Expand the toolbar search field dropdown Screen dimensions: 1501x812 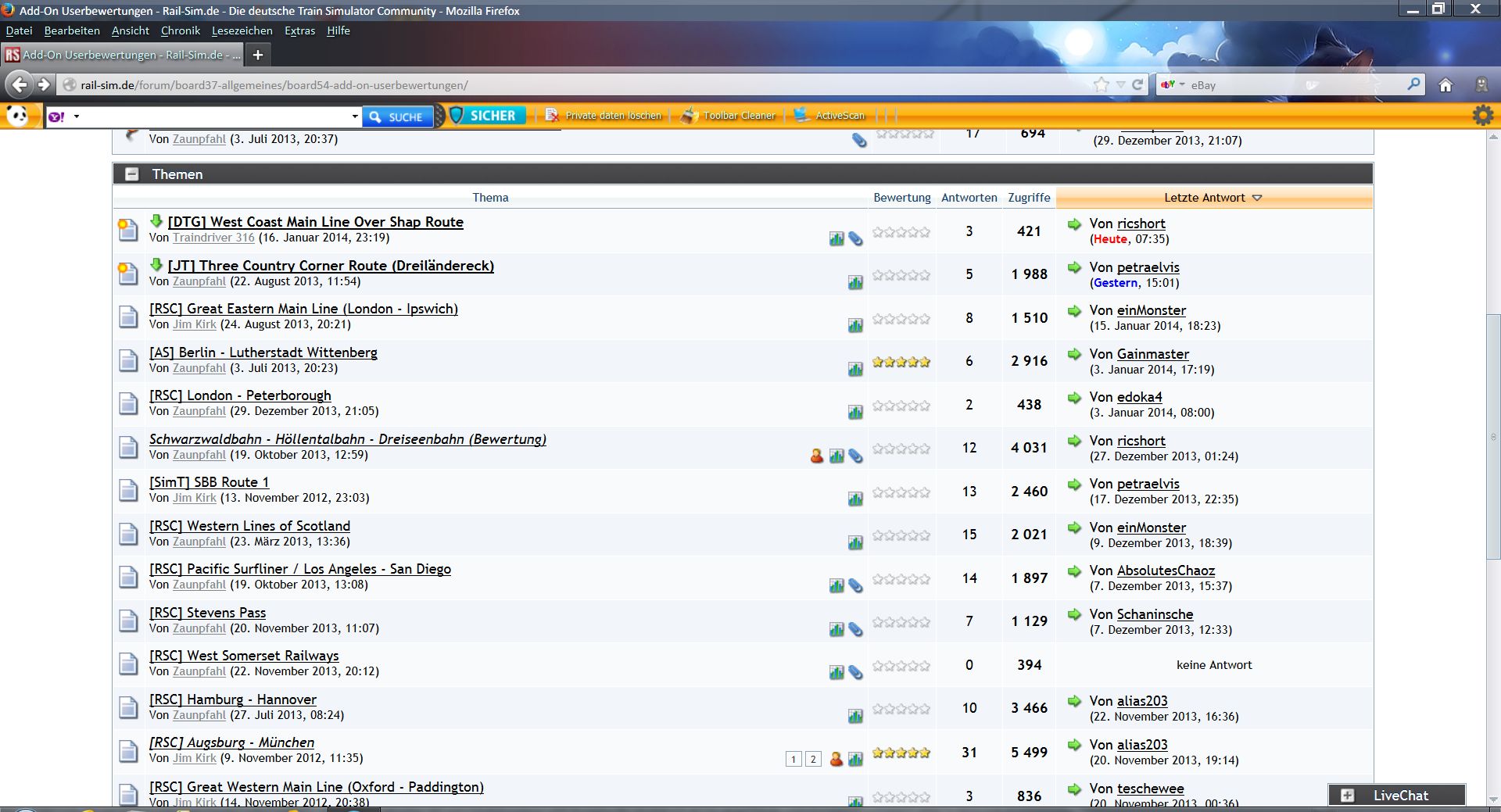click(x=355, y=116)
